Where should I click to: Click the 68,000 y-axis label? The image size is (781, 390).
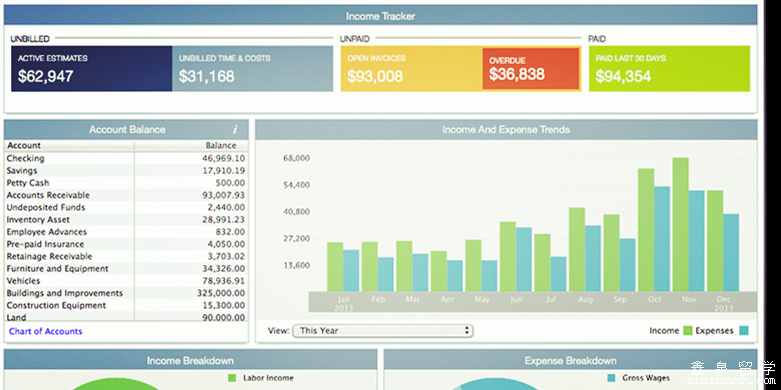[297, 158]
